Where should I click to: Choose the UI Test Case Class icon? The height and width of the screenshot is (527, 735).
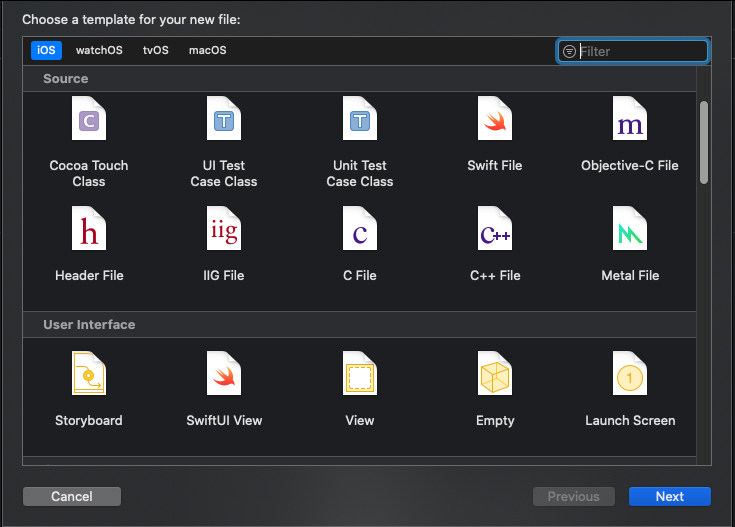(x=224, y=118)
